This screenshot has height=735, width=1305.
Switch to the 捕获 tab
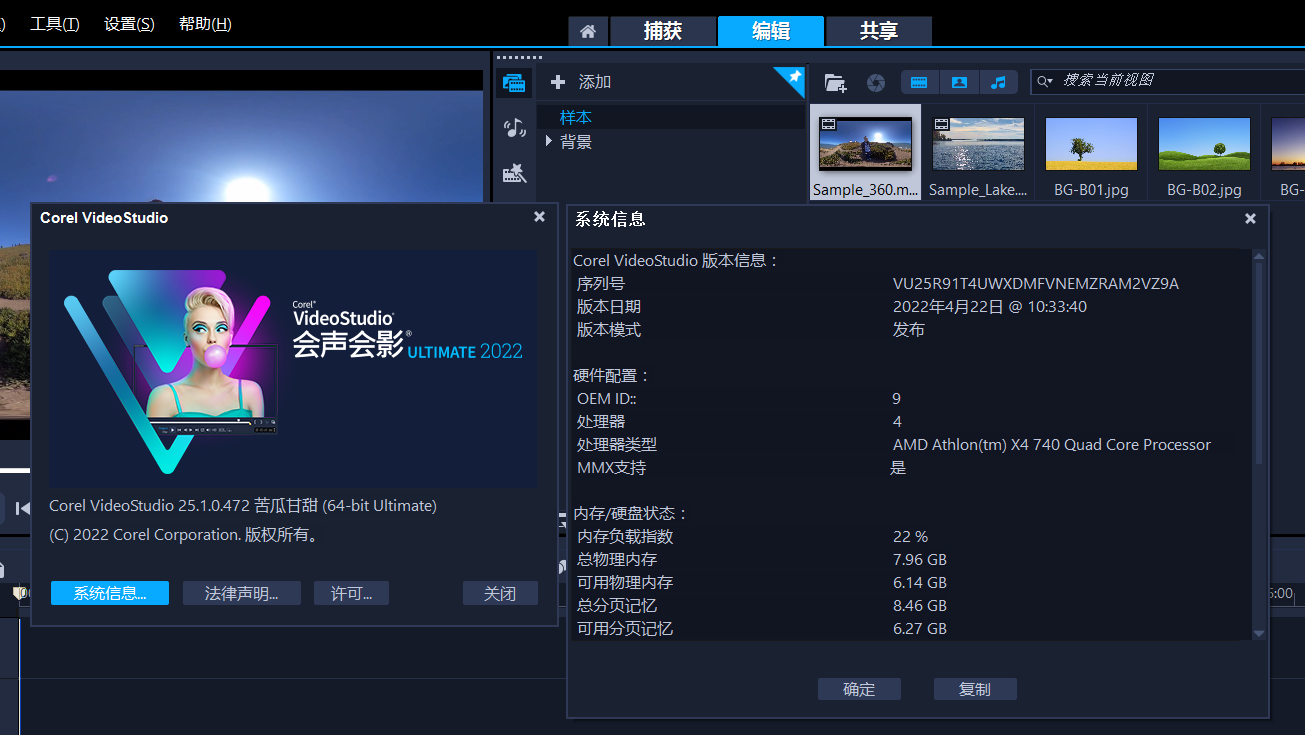tap(662, 31)
